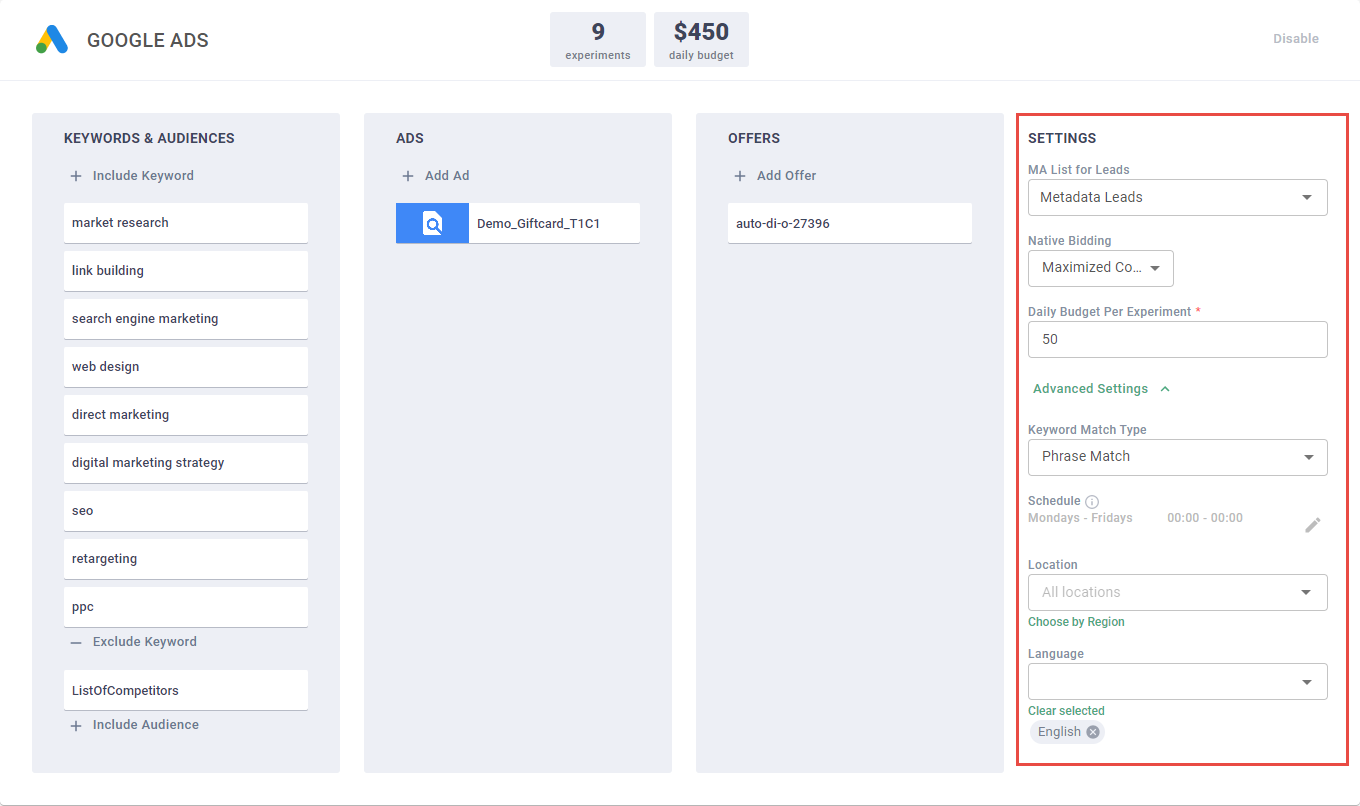Open the MA List for Leads dropdown
Image resolution: width=1360 pixels, height=806 pixels.
point(1177,198)
